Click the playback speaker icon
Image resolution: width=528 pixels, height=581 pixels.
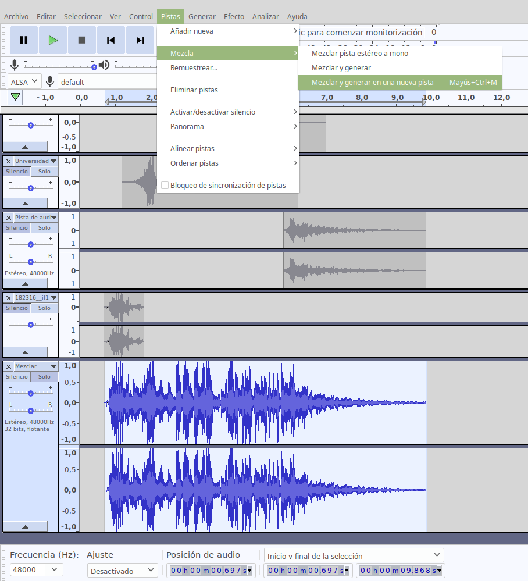(104, 65)
